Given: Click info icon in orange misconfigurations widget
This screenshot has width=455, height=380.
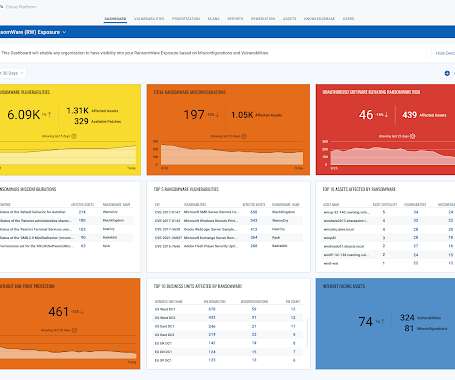Looking at the screenshot, I should [244, 136].
